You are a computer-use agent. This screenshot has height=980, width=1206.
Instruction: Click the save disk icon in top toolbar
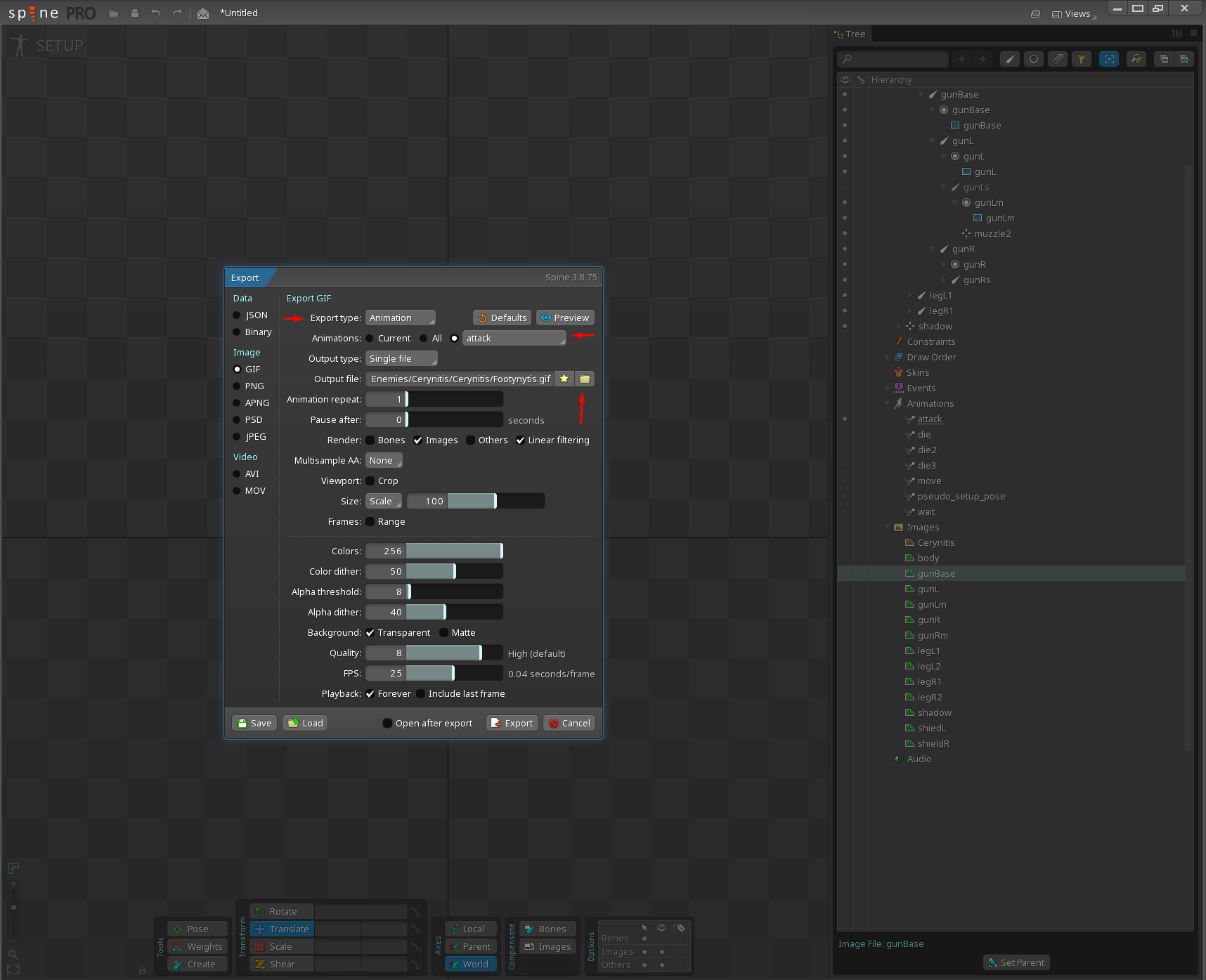(135, 13)
